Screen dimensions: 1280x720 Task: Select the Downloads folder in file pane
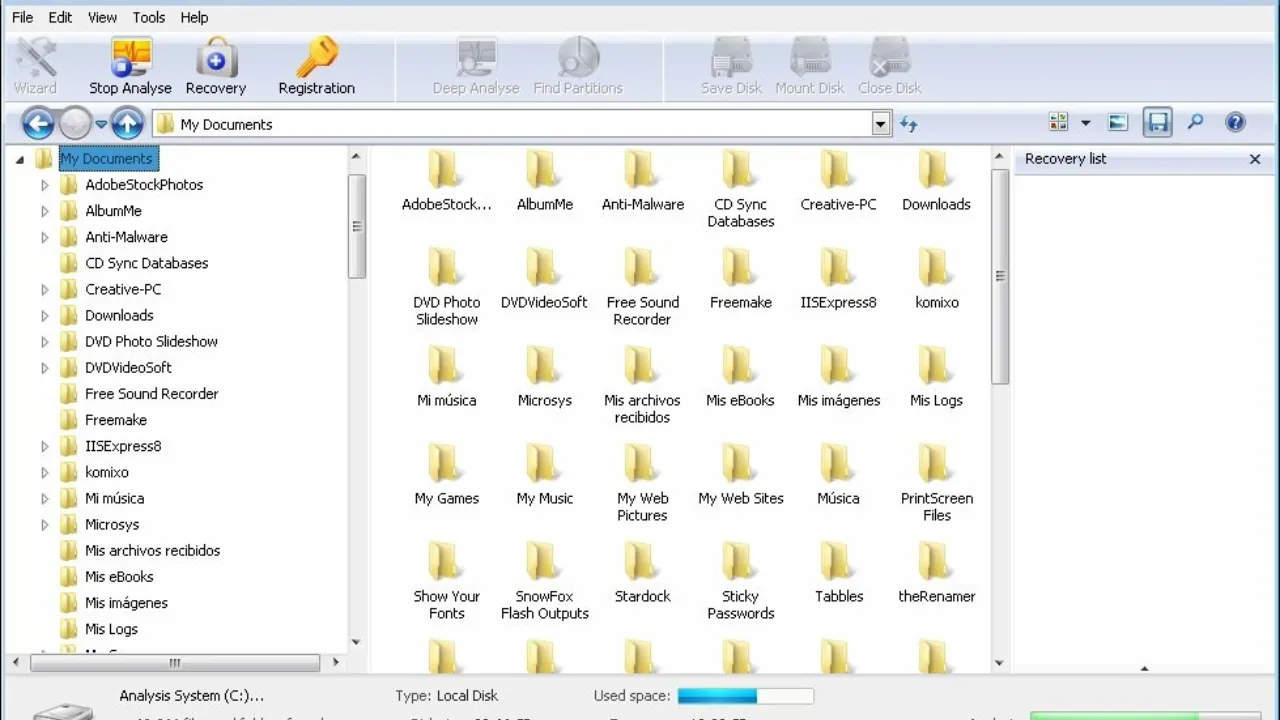pyautogui.click(x=936, y=181)
